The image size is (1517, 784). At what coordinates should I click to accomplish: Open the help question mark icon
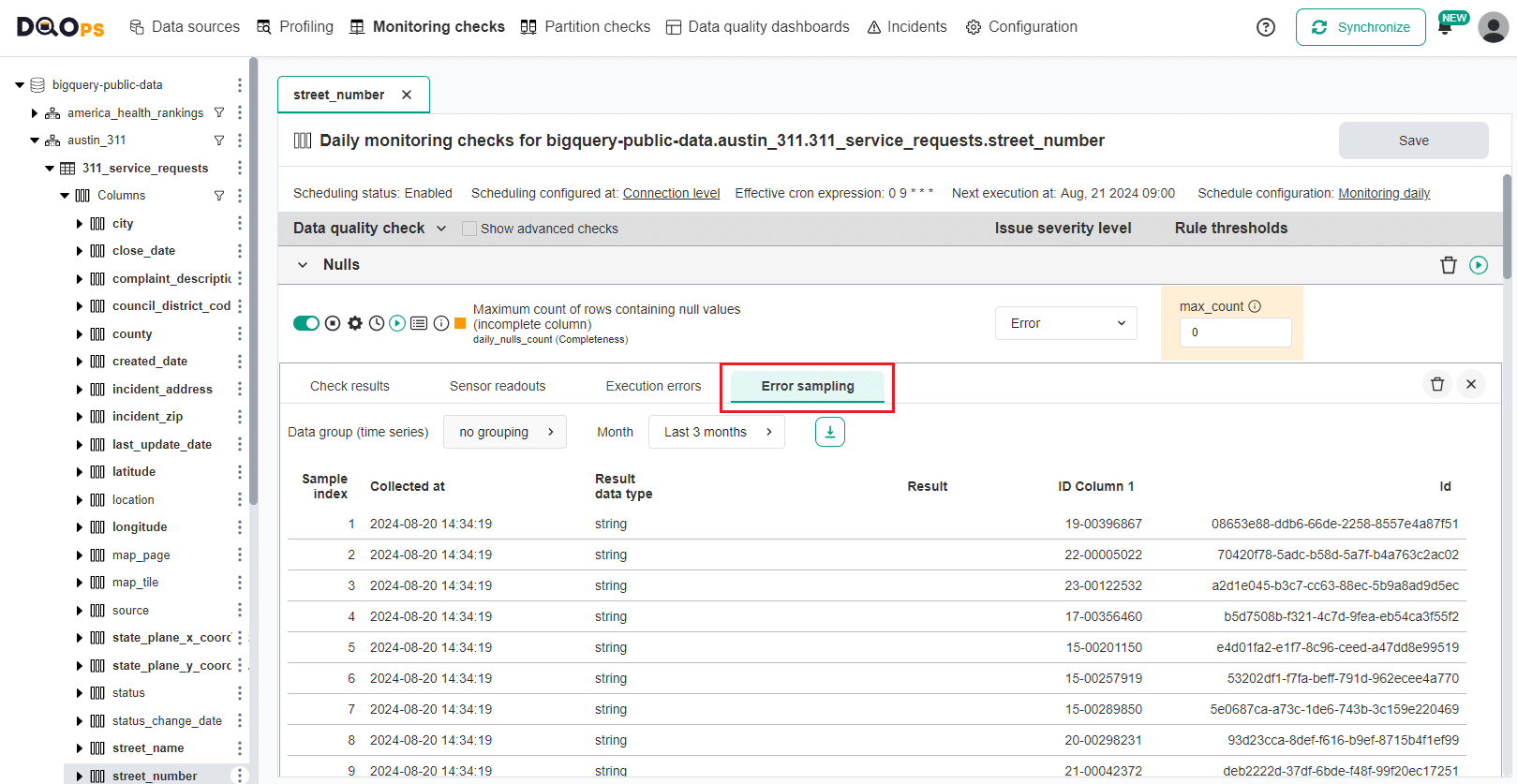coord(1266,27)
